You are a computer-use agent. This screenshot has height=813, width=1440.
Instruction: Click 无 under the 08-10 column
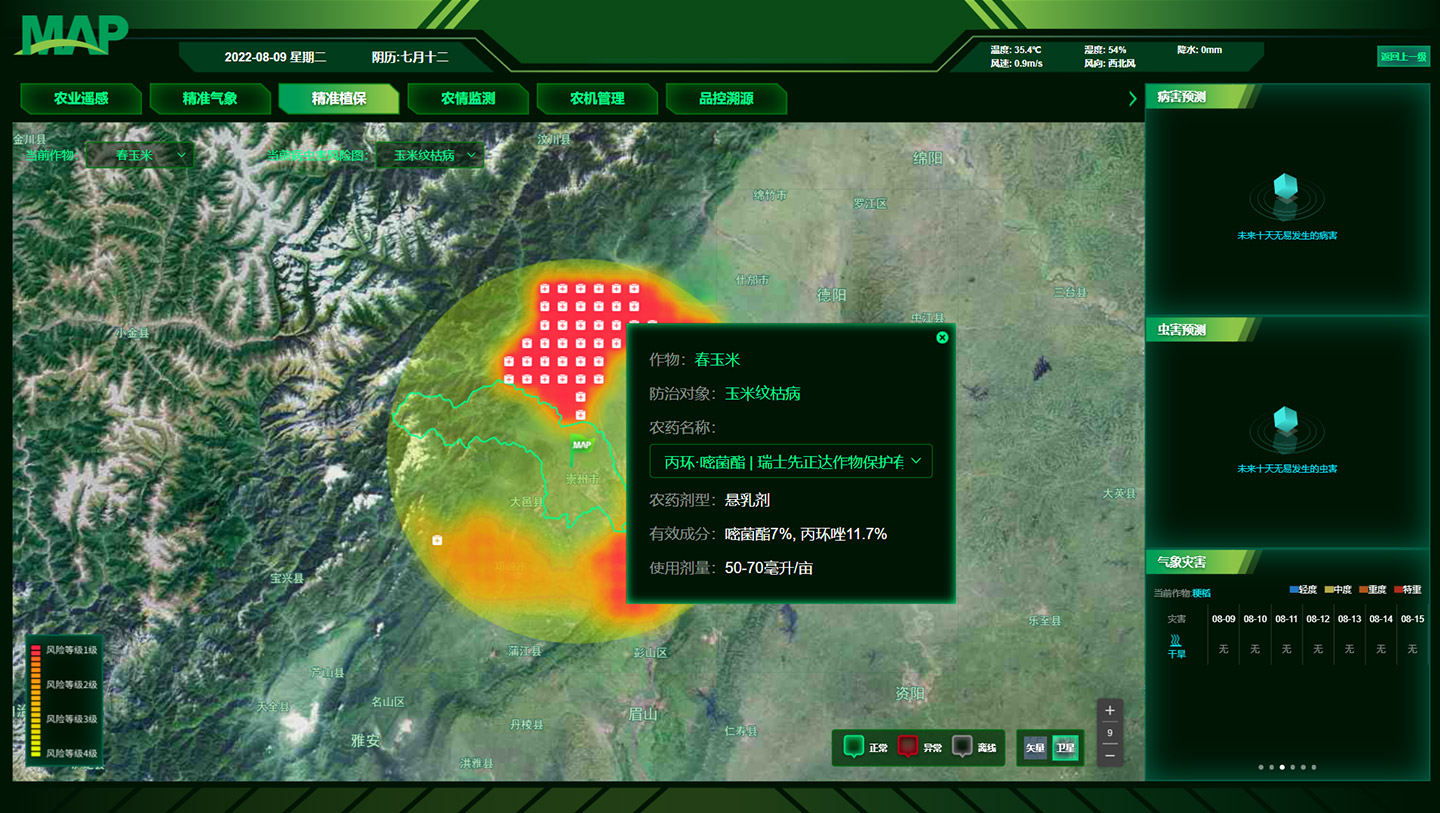coord(1255,649)
